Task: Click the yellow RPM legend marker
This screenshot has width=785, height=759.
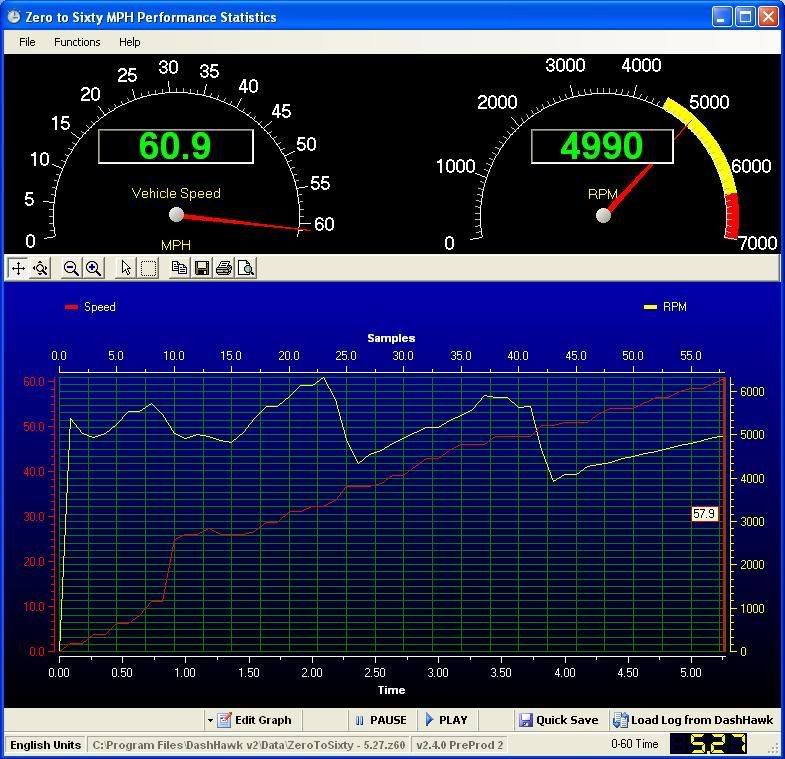Action: 650,307
